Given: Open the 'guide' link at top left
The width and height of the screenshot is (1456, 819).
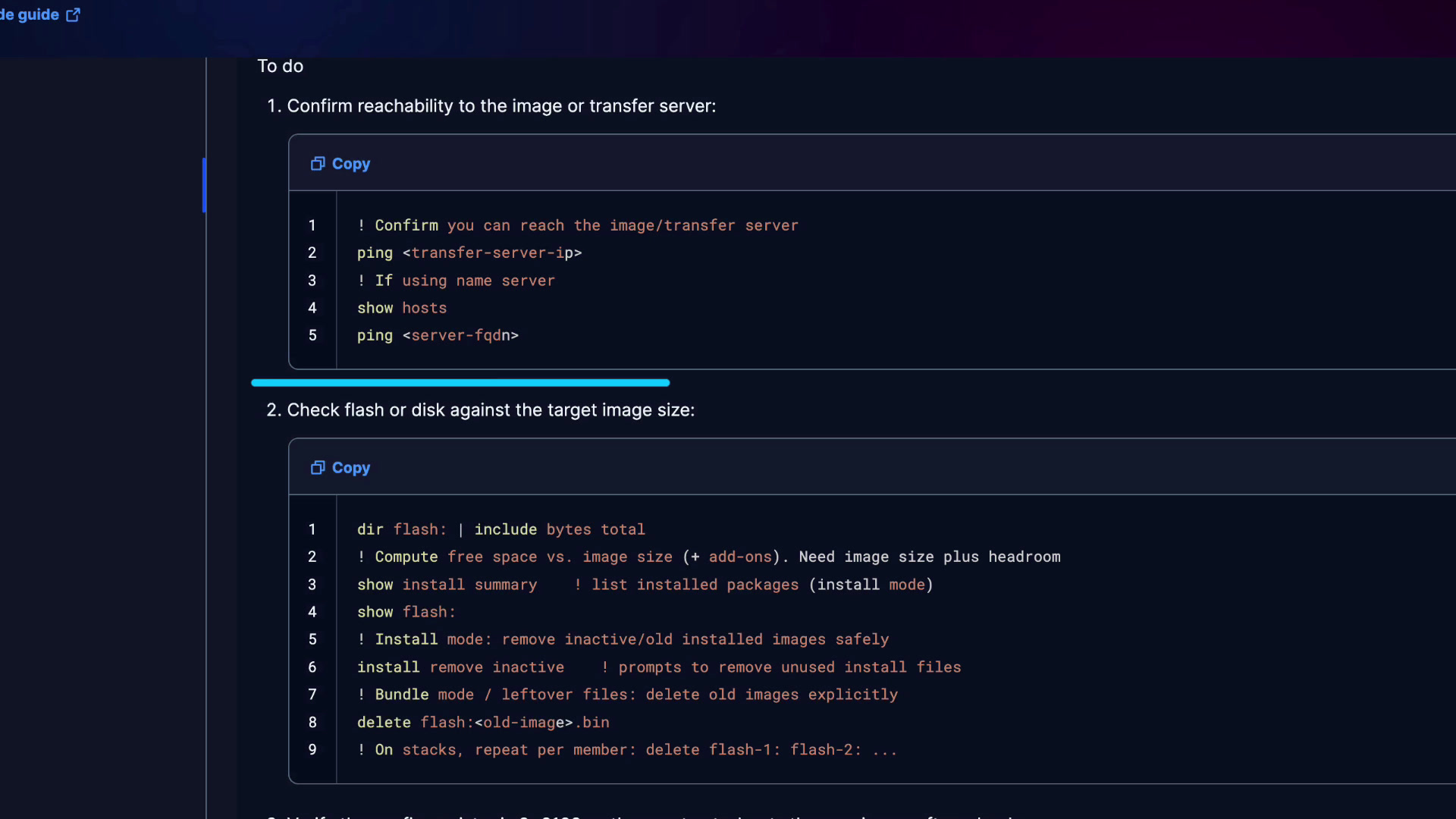Looking at the screenshot, I should [x=38, y=14].
